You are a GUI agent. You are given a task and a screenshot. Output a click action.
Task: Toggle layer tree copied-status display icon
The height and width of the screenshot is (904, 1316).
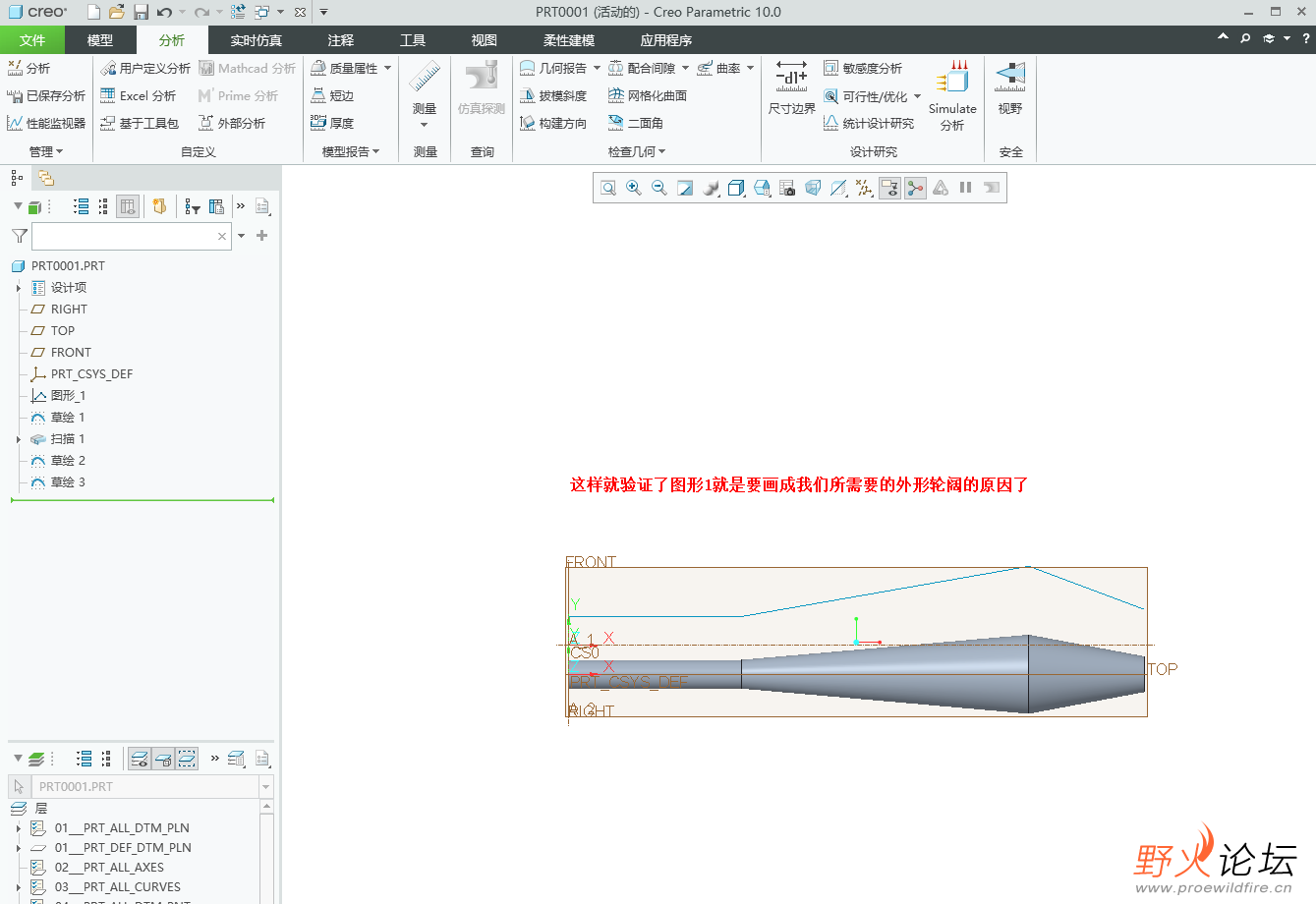(x=163, y=759)
